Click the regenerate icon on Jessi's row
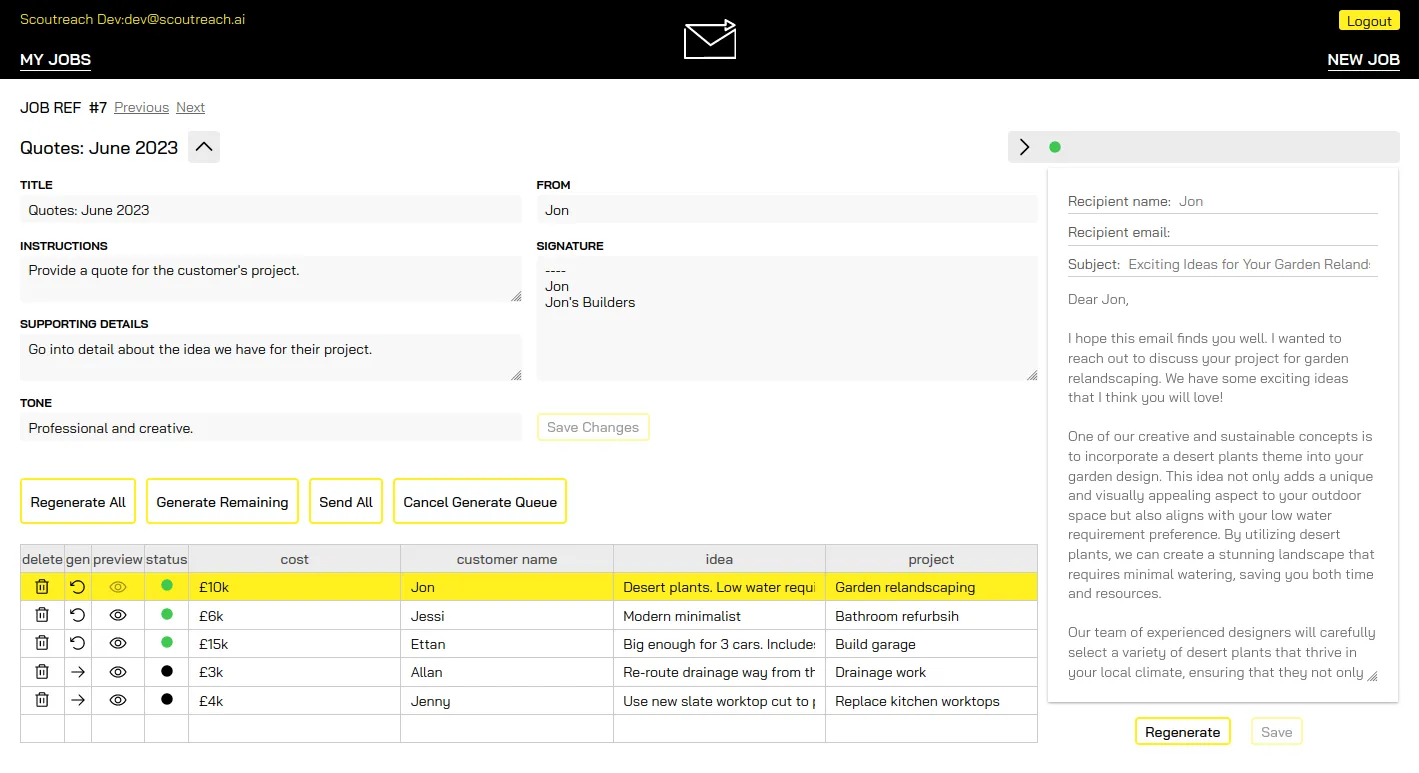Image resolution: width=1419 pixels, height=773 pixels. [78, 615]
